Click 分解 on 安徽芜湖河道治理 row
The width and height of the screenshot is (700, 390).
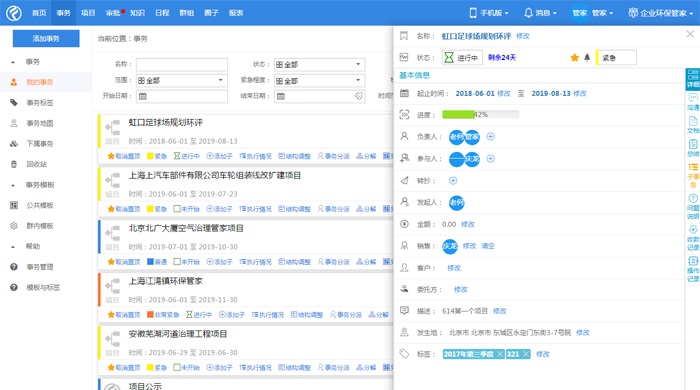pos(366,368)
